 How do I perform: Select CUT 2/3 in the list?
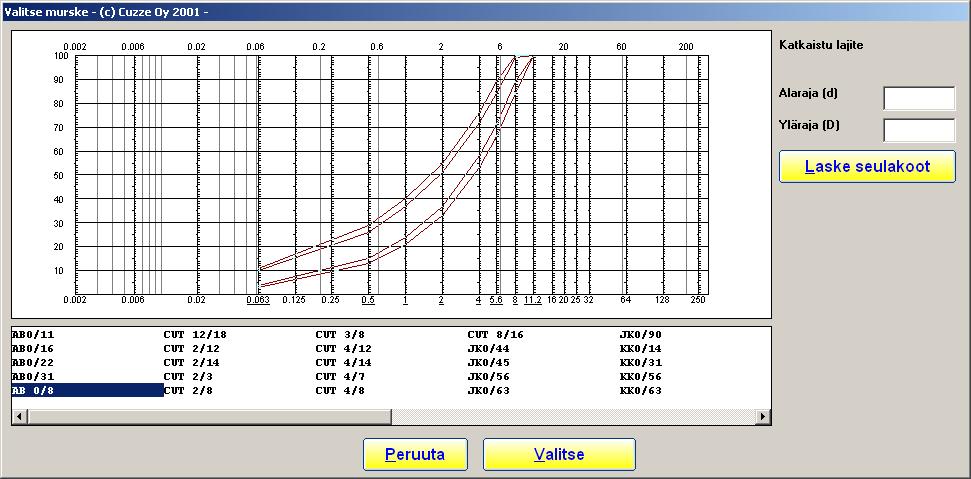(188, 377)
